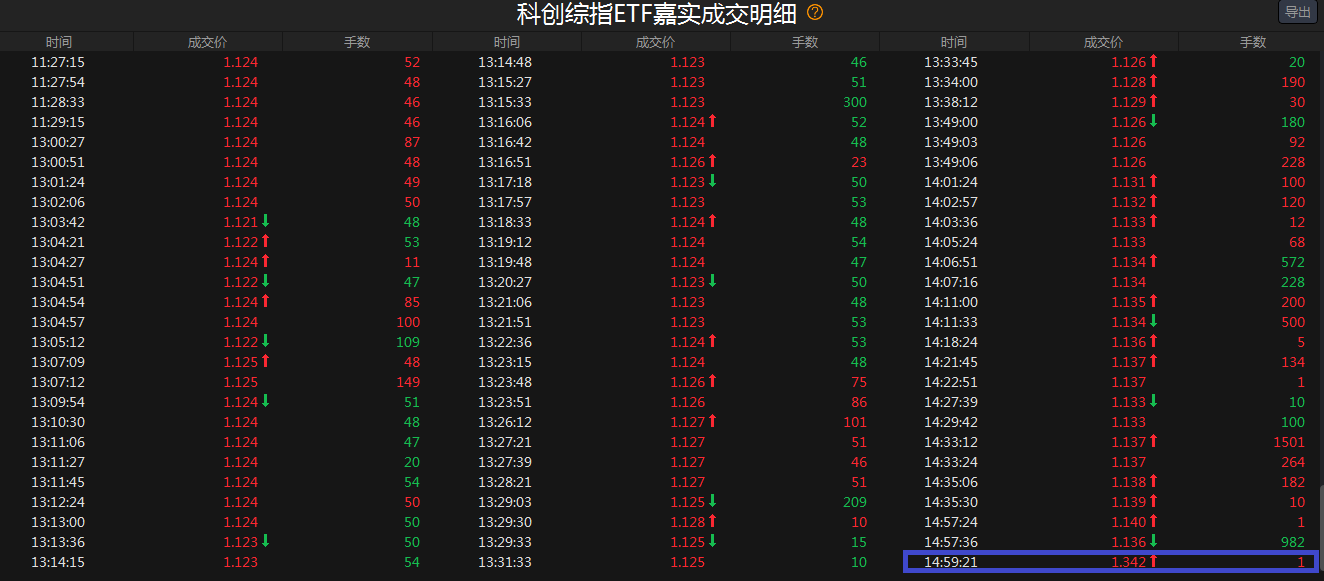Click the 成交价 header above the 11:27:15 row
Viewport: 1324px width, 581px height.
click(x=208, y=42)
